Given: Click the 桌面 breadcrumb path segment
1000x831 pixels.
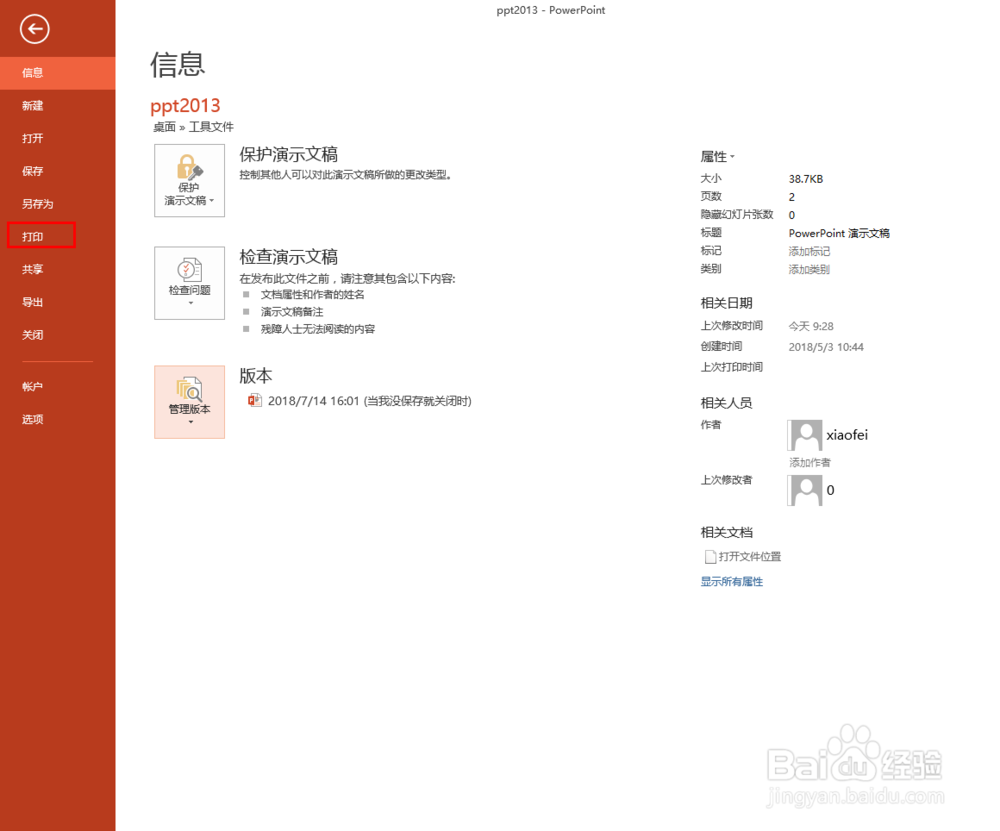Looking at the screenshot, I should click(165, 127).
